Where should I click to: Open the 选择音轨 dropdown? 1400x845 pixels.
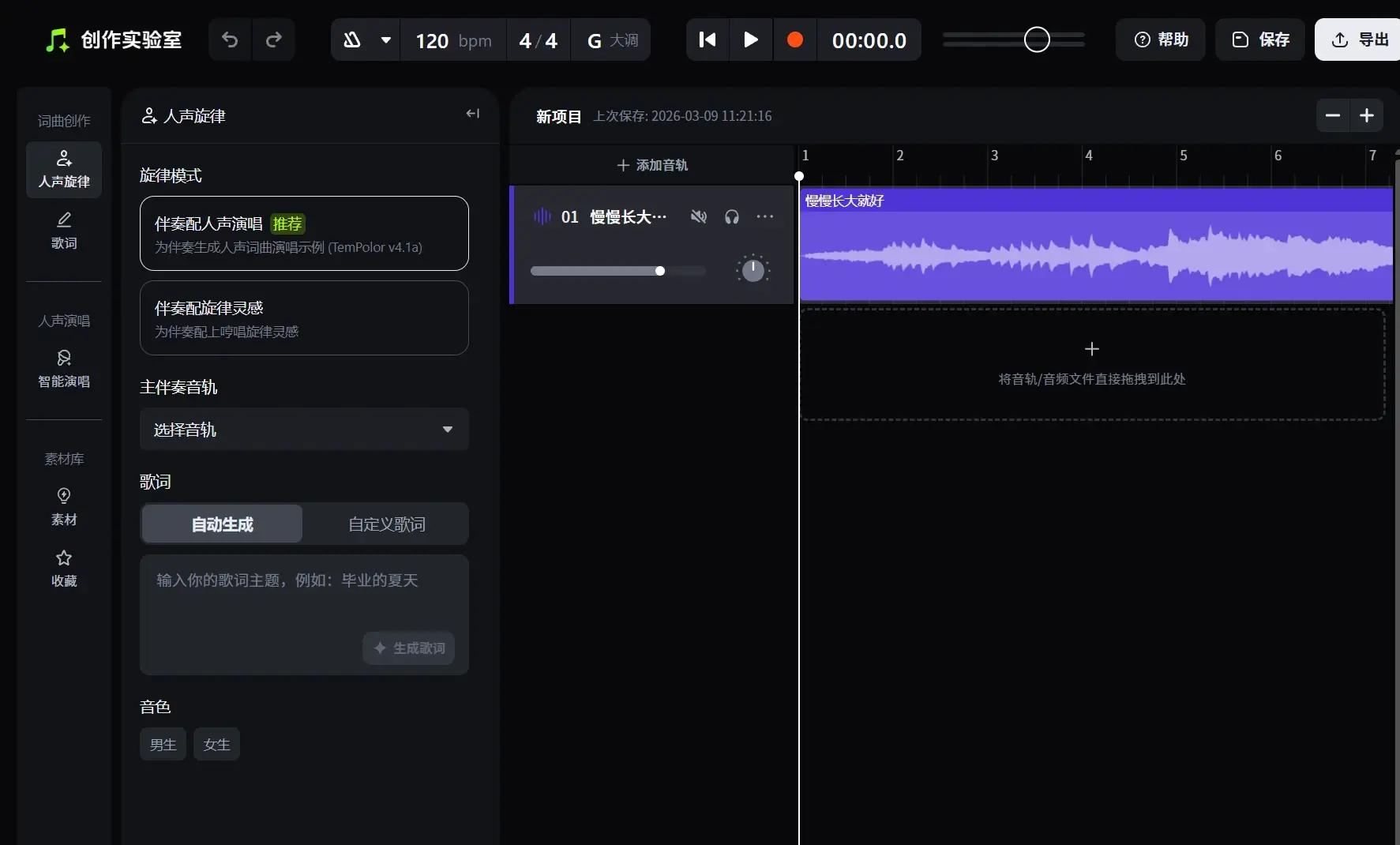click(304, 430)
